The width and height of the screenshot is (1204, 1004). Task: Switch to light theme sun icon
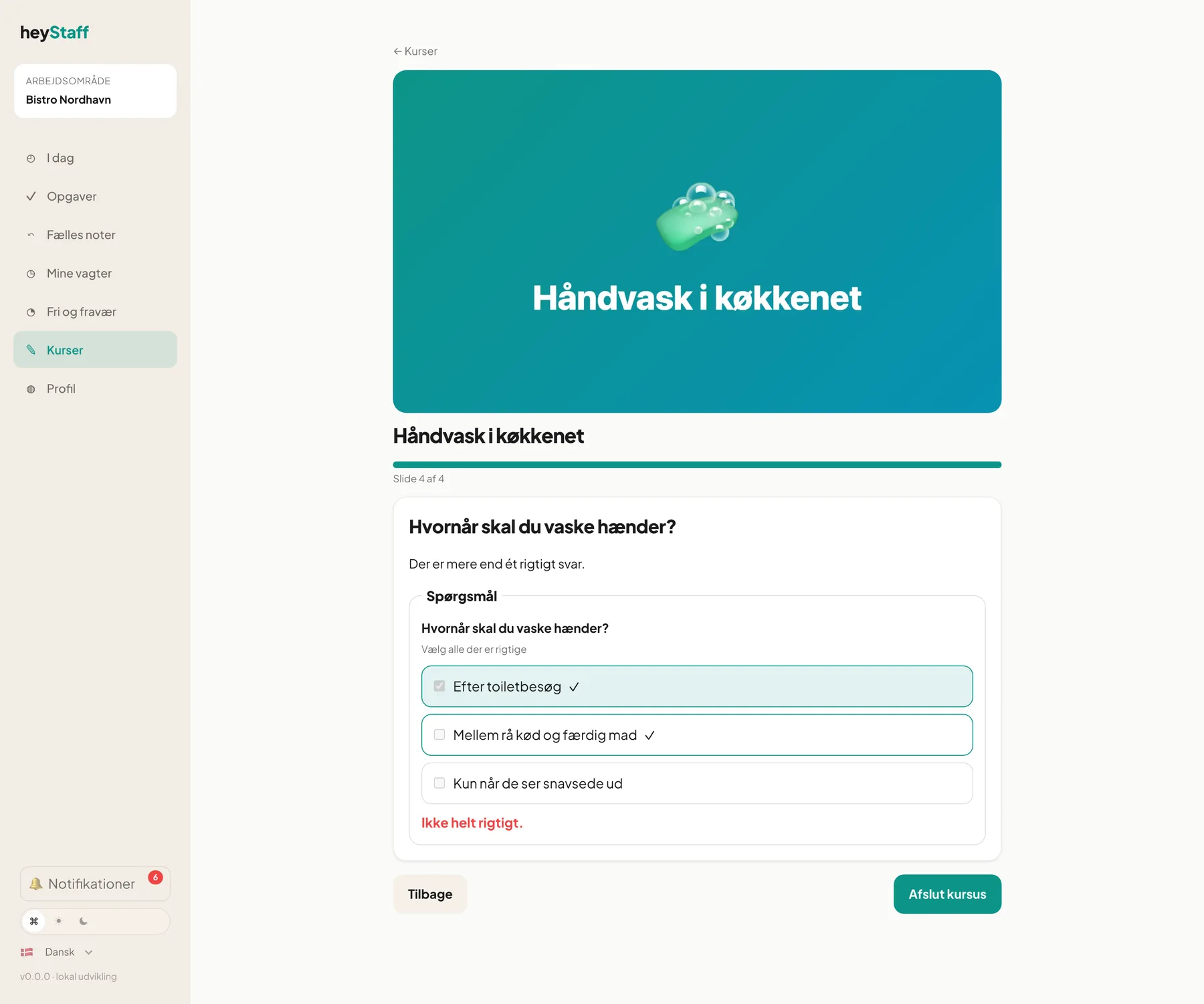coord(59,921)
